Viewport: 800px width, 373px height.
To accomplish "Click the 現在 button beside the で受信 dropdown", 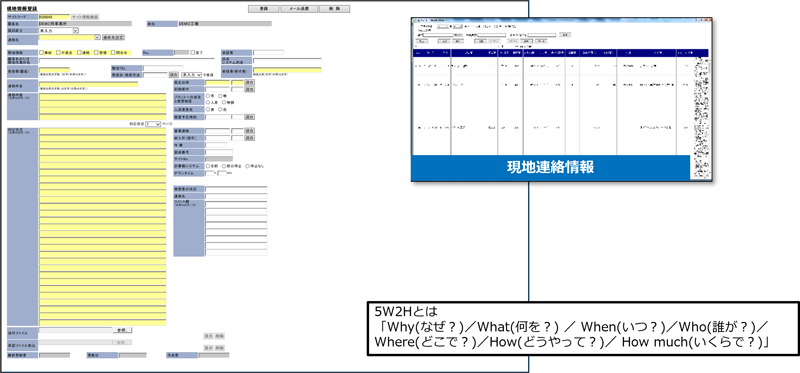I will click(x=173, y=74).
